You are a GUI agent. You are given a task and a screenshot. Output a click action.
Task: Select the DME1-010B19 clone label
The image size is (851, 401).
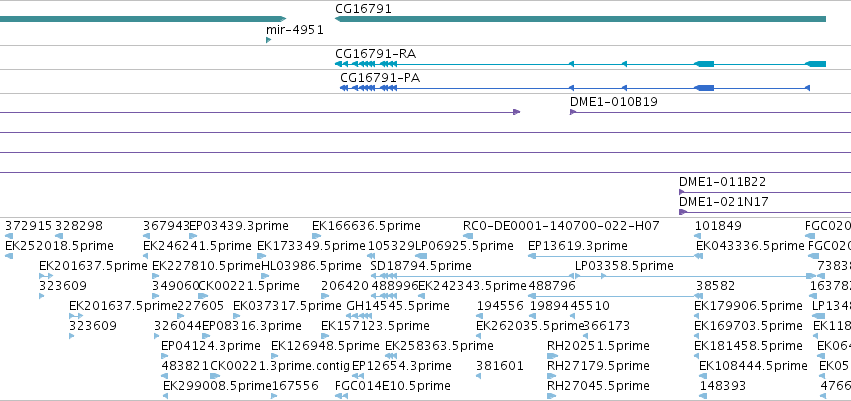point(614,101)
